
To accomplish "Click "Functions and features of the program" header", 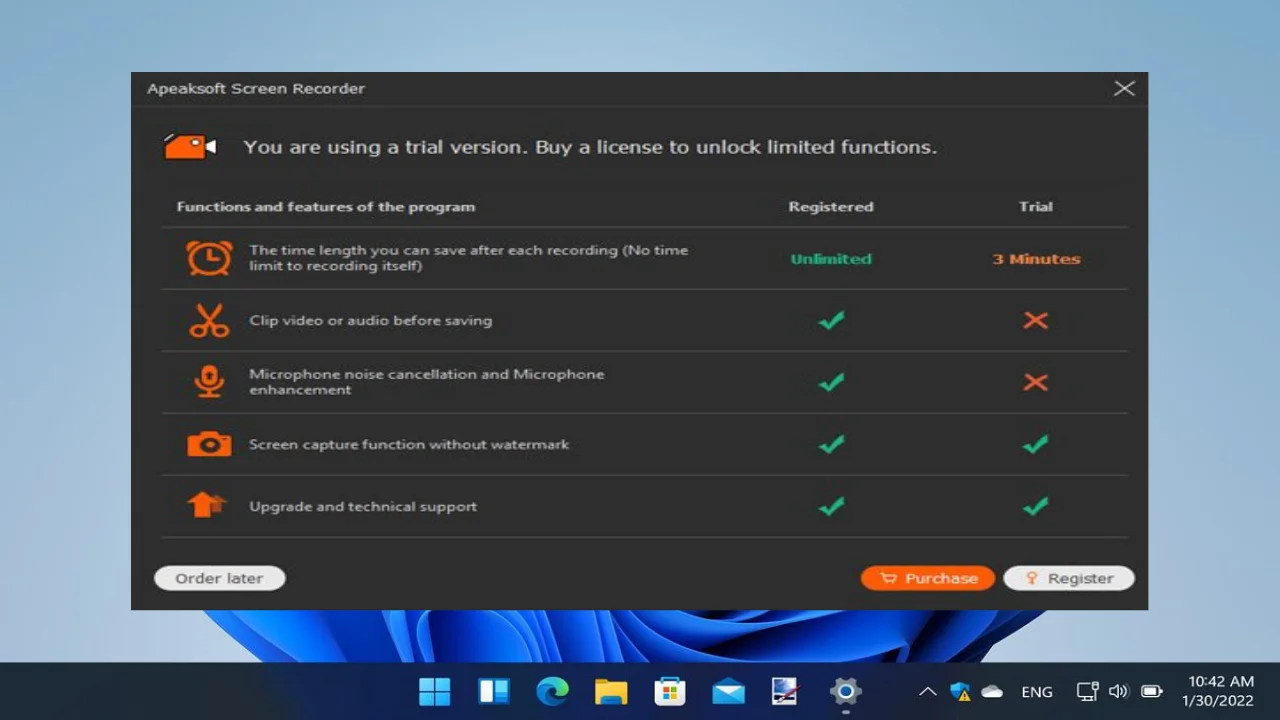I will (x=326, y=206).
